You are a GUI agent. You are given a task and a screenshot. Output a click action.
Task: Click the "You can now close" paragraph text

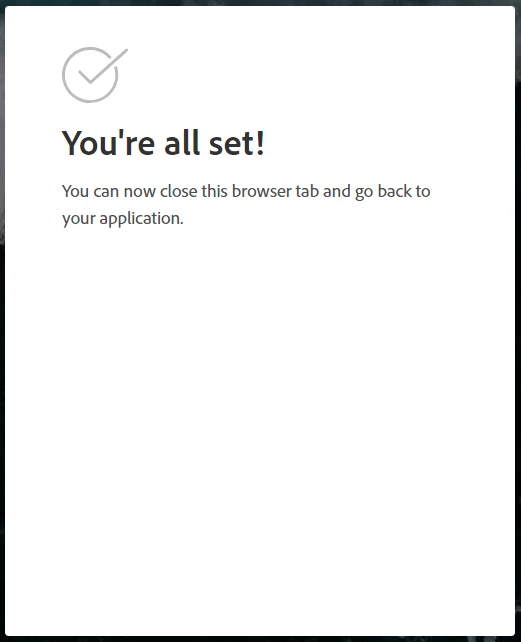pos(246,205)
